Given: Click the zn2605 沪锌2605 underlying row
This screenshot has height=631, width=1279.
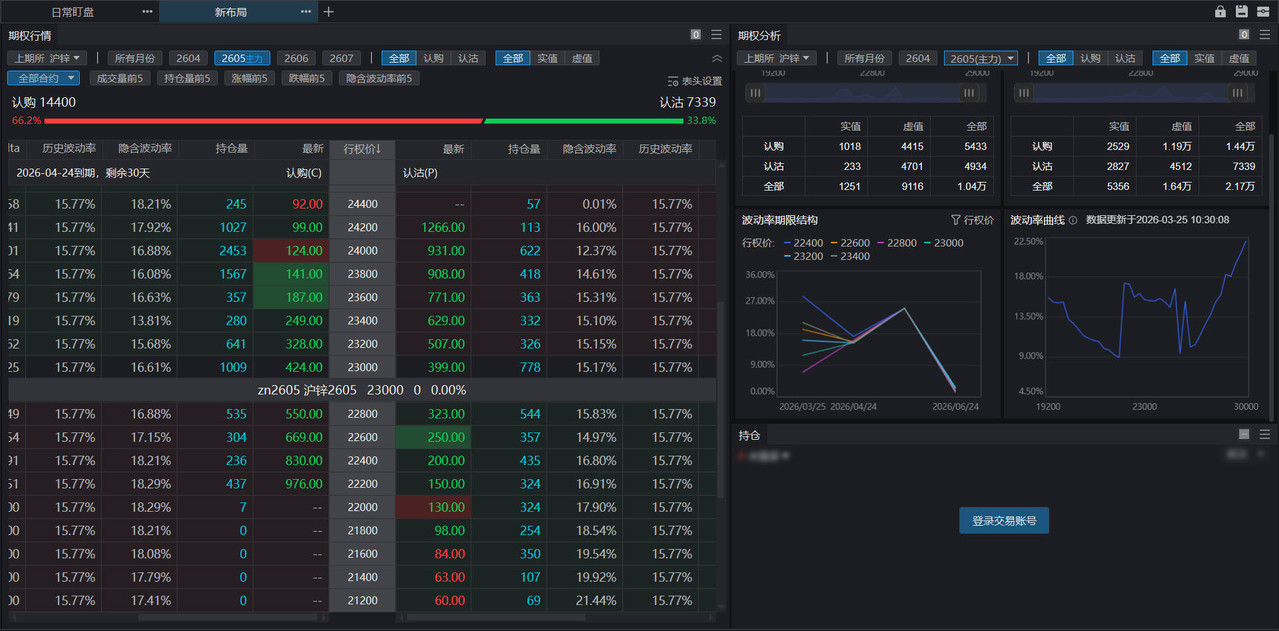Looking at the screenshot, I should click(x=362, y=390).
